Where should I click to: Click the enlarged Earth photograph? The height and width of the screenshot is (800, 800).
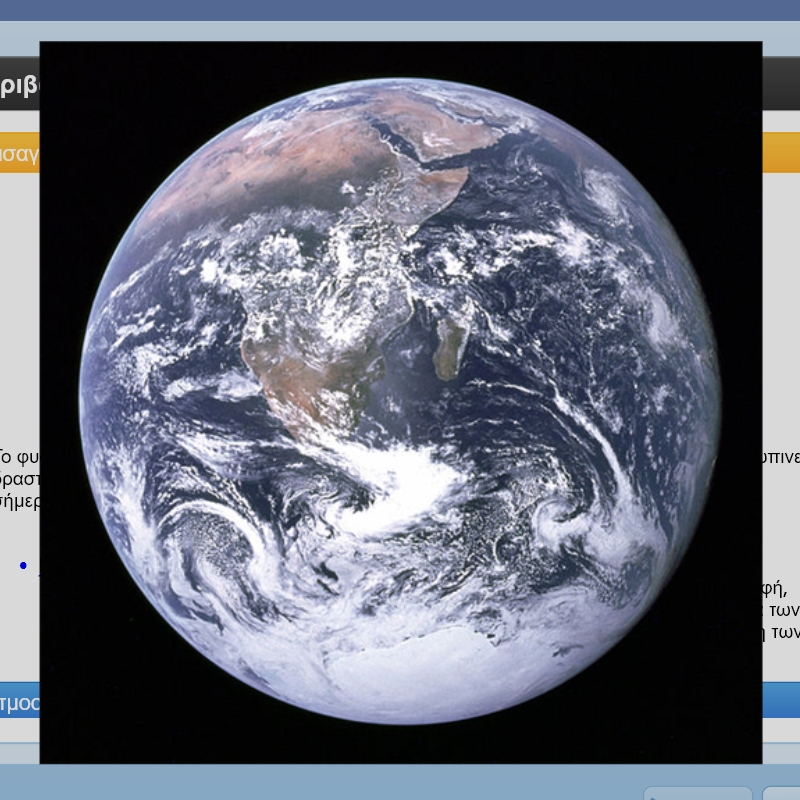401,402
